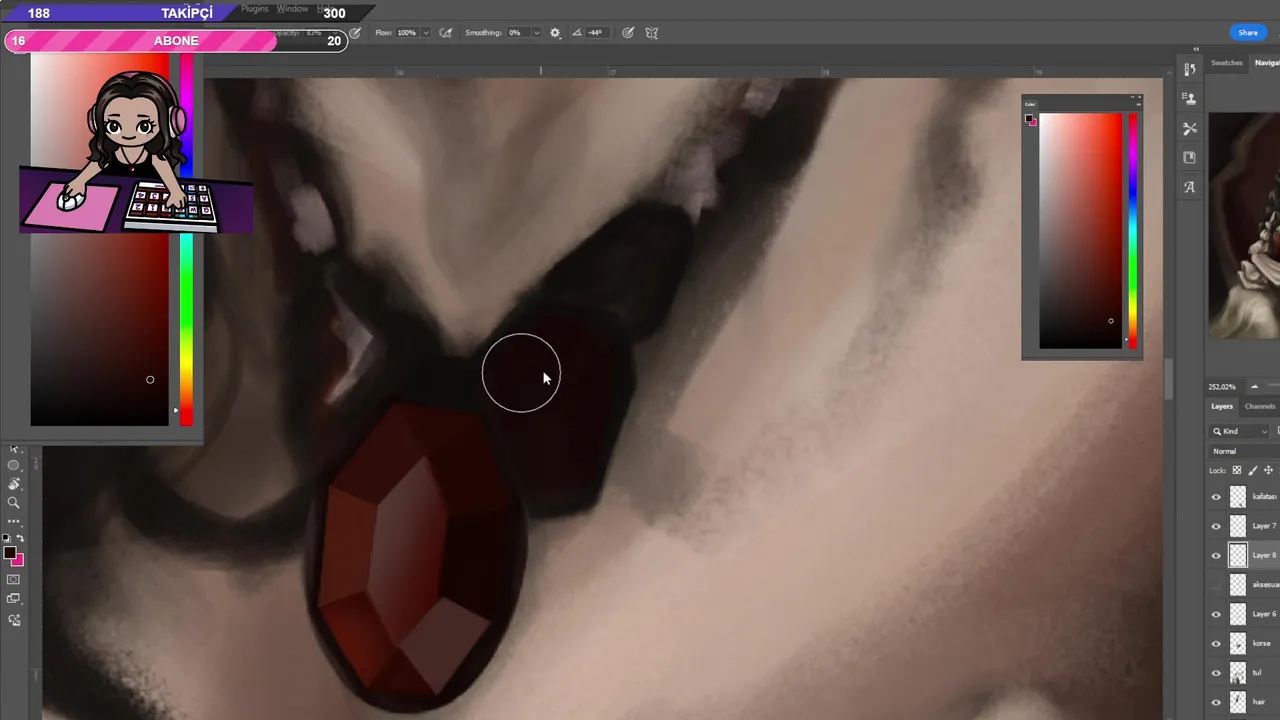
Task: Select the Layer 7 name
Action: (x=1264, y=526)
